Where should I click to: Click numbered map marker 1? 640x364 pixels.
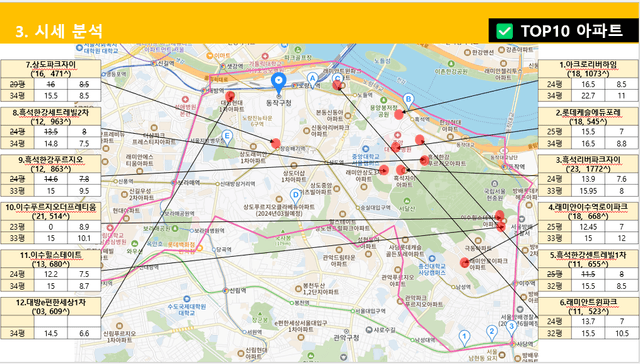tap(464, 338)
